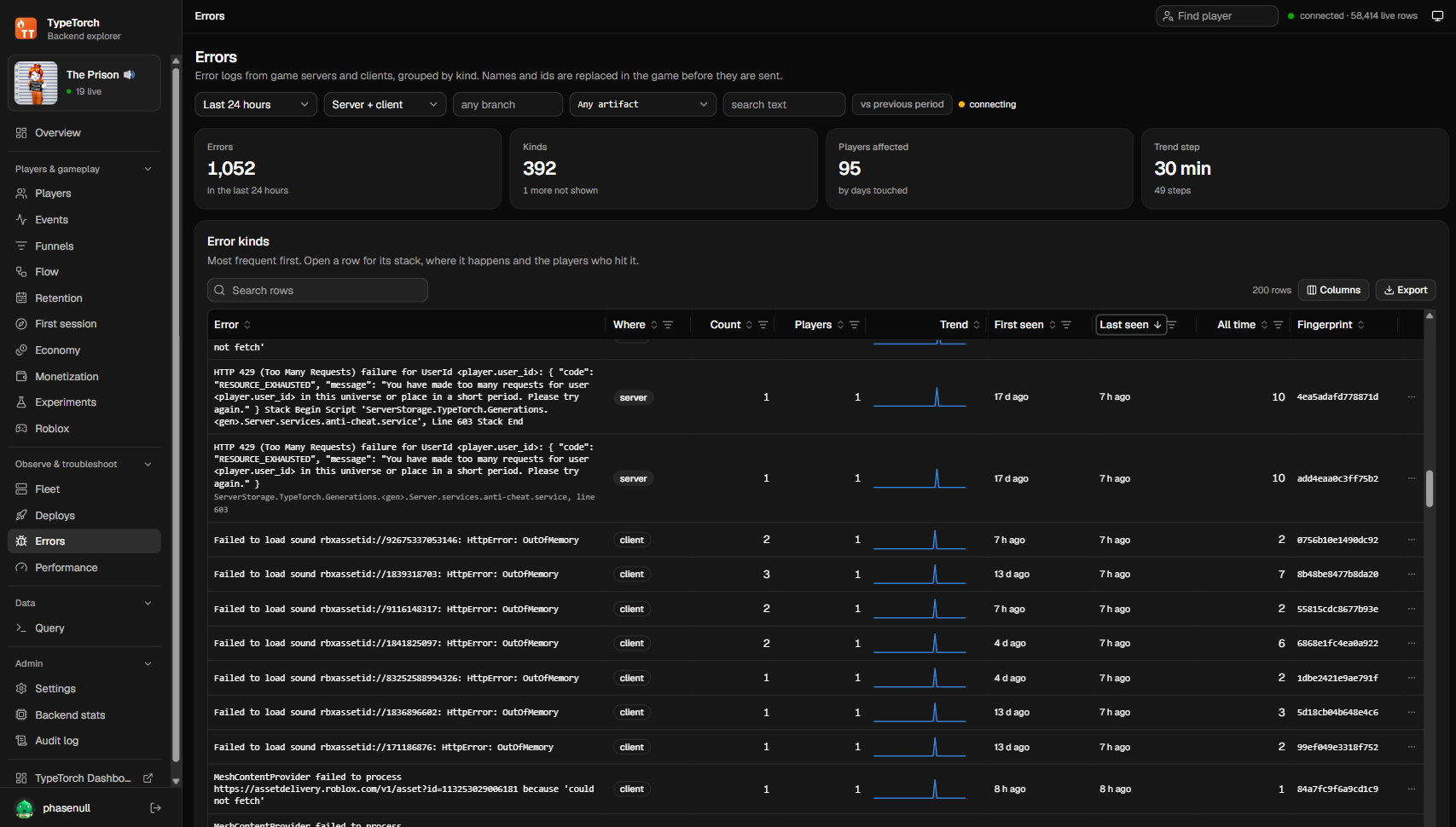Open Deploys rocket item

point(84,516)
